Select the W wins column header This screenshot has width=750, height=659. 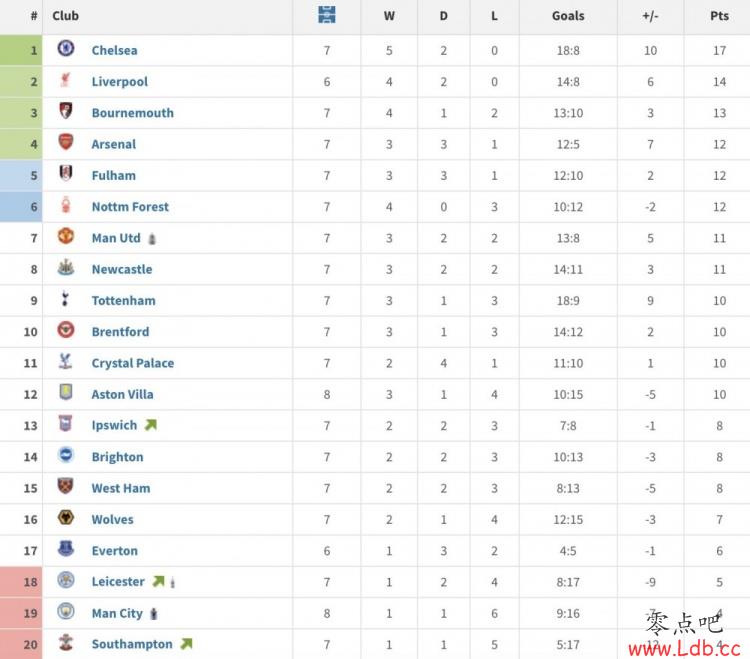[389, 16]
